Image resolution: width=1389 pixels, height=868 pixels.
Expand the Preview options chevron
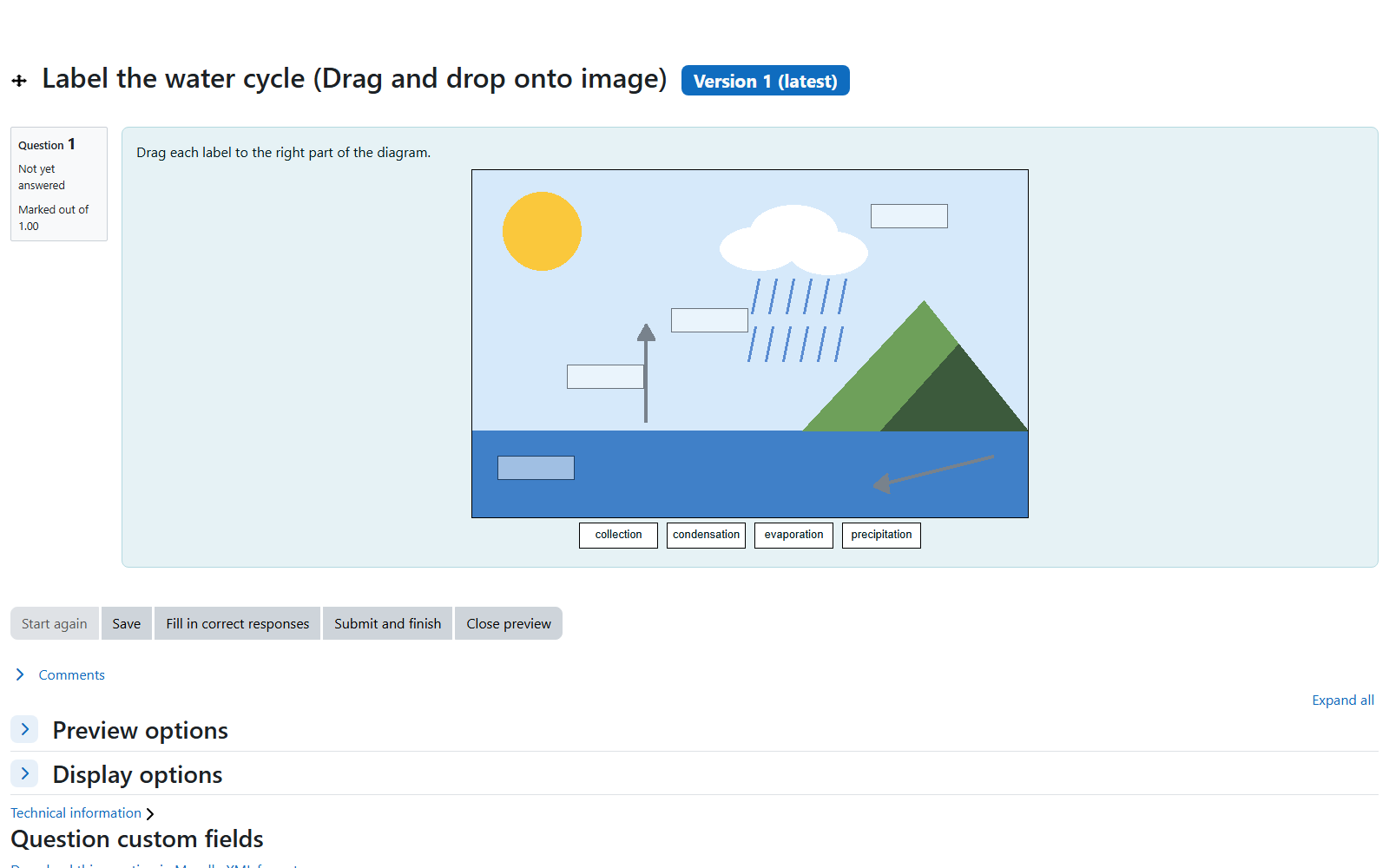coord(24,729)
